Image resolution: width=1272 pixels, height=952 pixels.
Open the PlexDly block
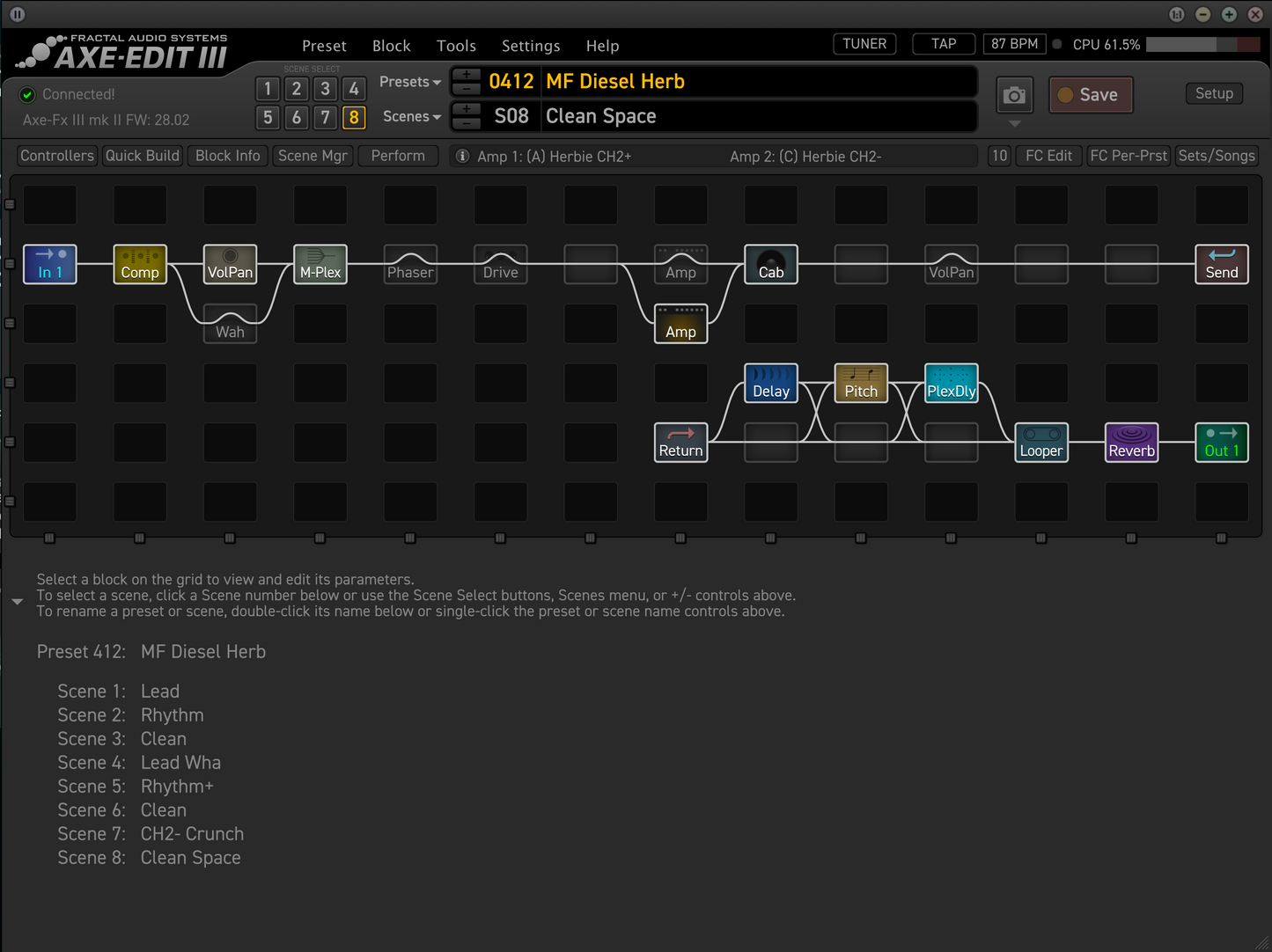[x=952, y=383]
